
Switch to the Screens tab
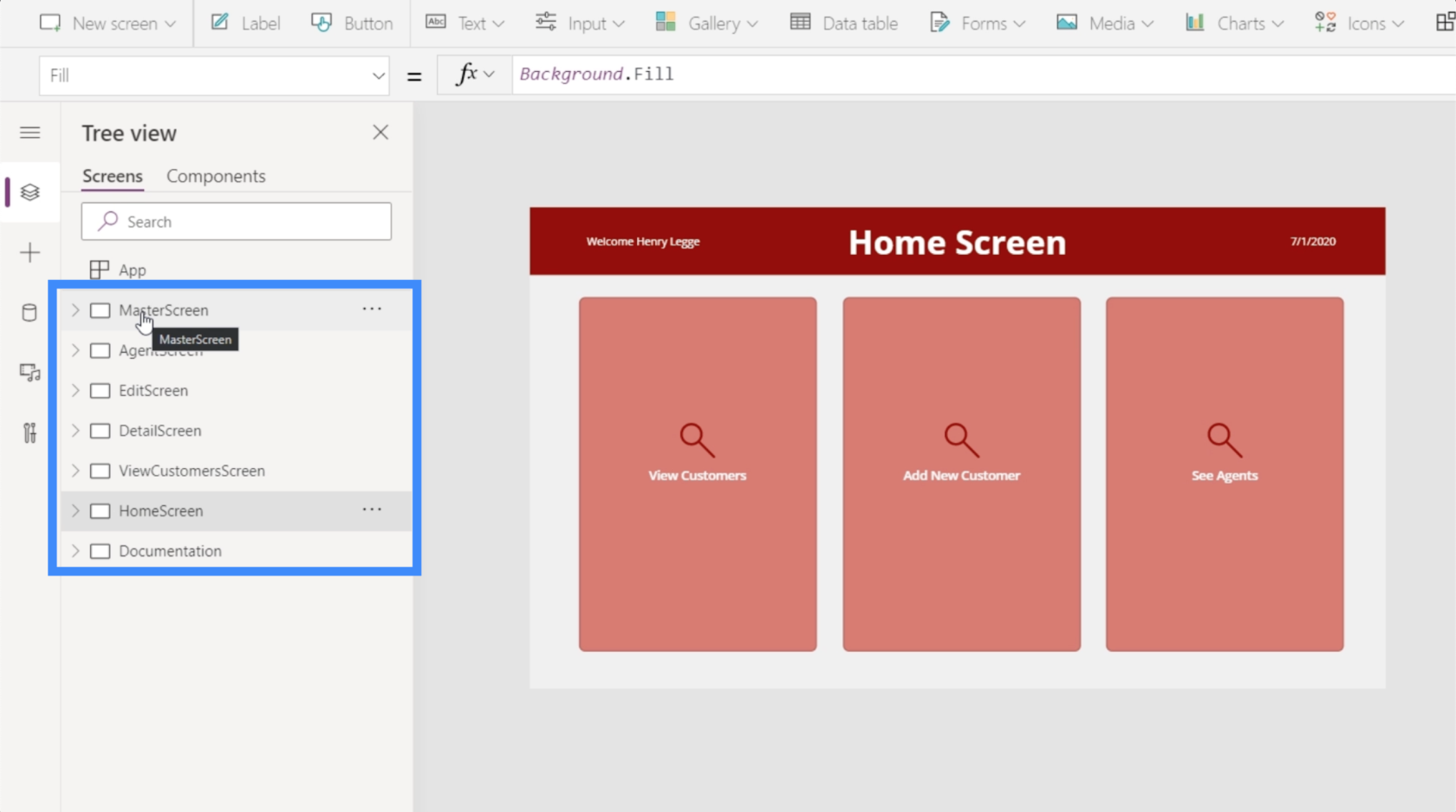(113, 176)
